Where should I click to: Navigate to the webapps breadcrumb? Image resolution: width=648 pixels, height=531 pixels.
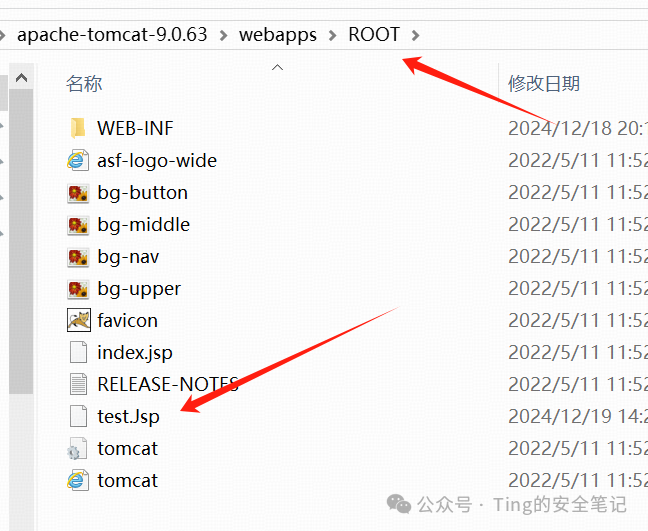pos(278,35)
